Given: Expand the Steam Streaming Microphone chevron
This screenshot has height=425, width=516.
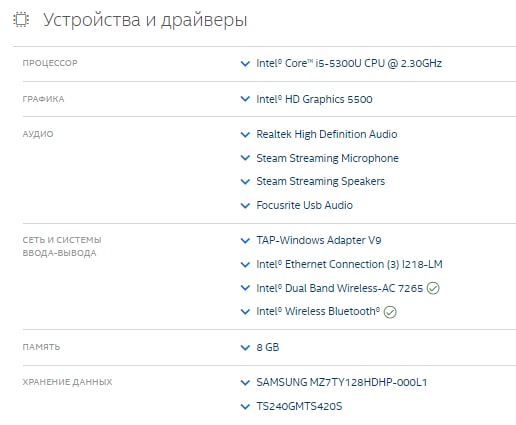Looking at the screenshot, I should click(x=245, y=158).
